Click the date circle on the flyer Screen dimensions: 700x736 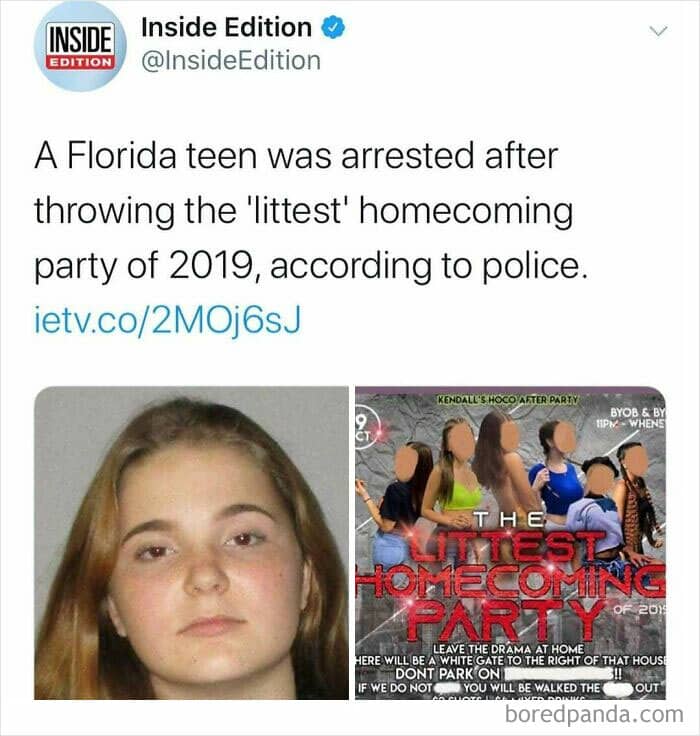pyautogui.click(x=365, y=426)
